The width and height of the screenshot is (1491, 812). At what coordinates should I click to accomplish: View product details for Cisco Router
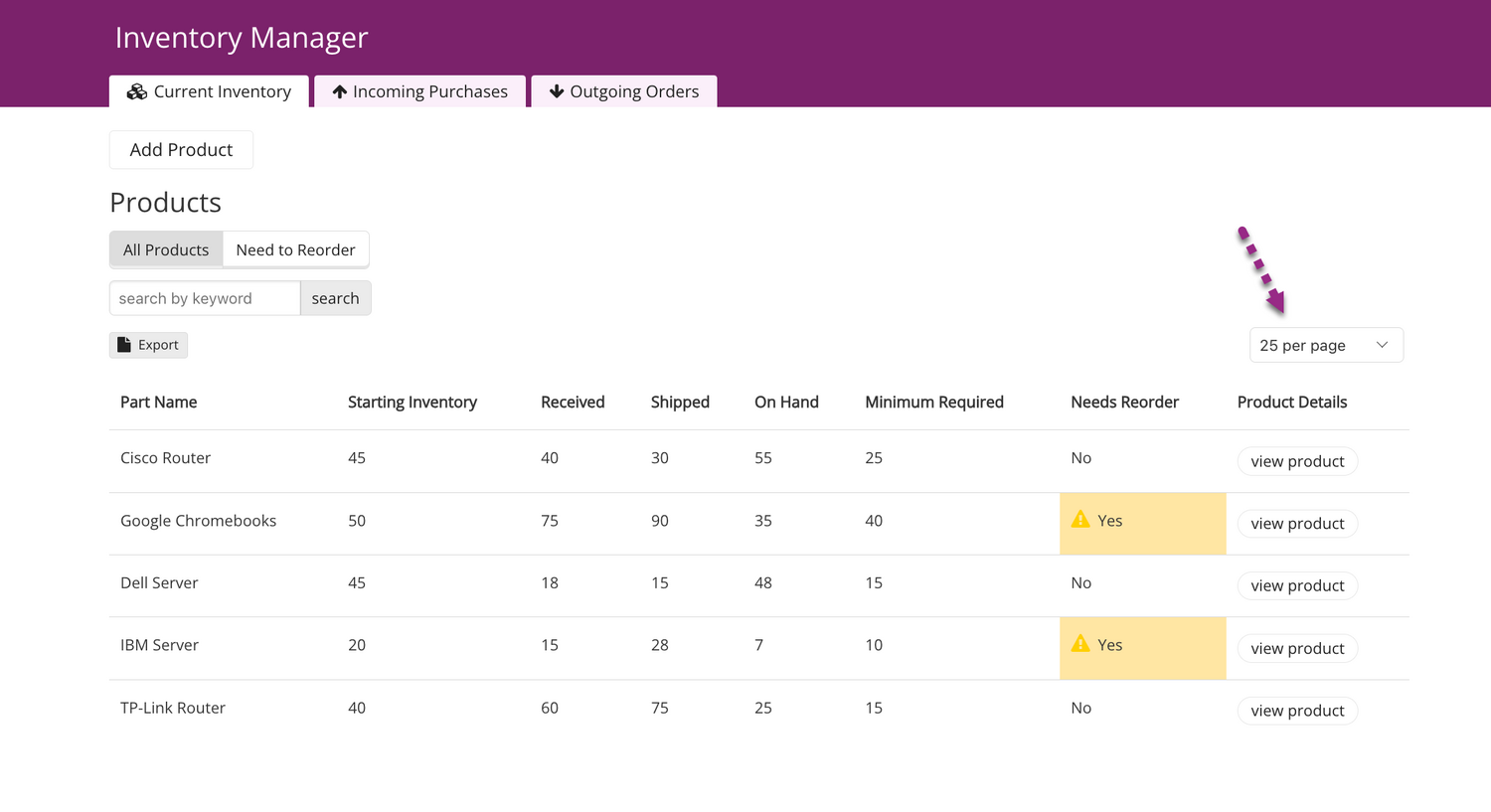point(1297,461)
